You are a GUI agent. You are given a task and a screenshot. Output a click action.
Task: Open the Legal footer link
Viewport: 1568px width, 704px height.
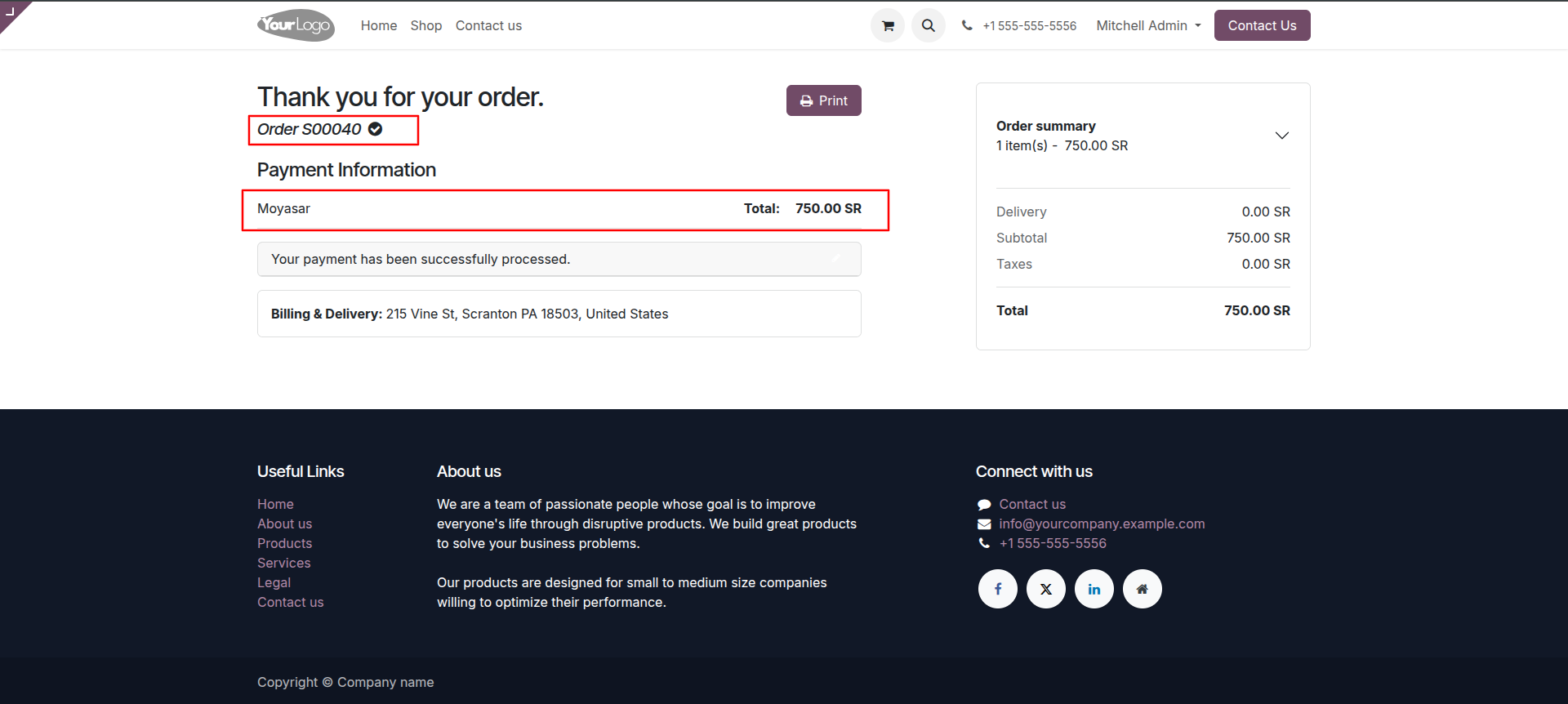[x=274, y=582]
